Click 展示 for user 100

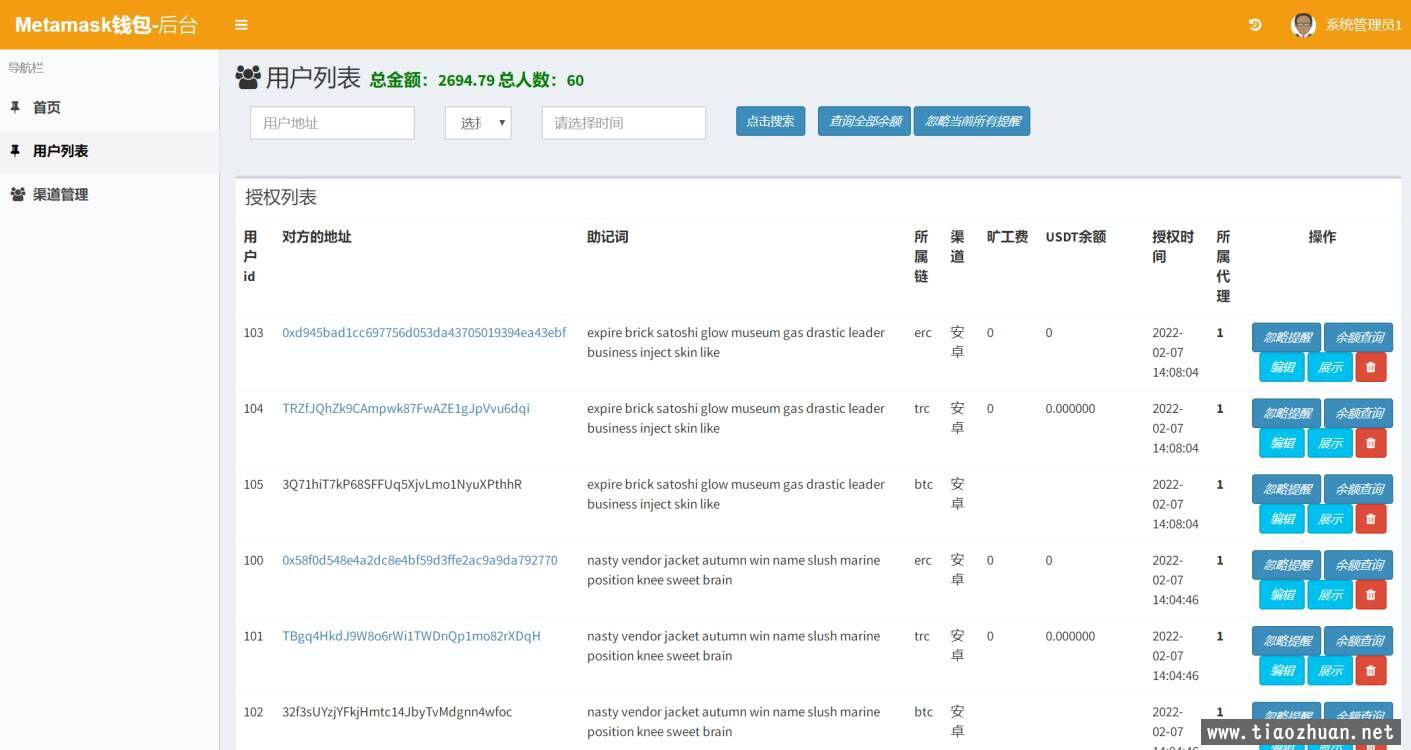coord(1330,595)
